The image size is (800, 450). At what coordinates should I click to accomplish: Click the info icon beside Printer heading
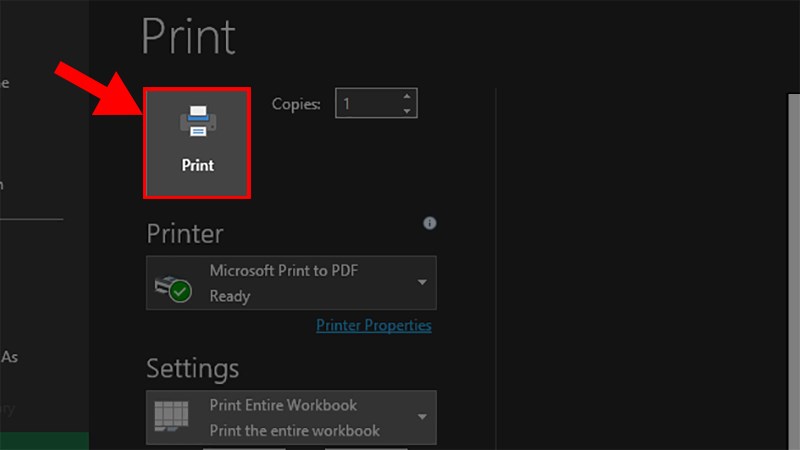click(x=429, y=223)
